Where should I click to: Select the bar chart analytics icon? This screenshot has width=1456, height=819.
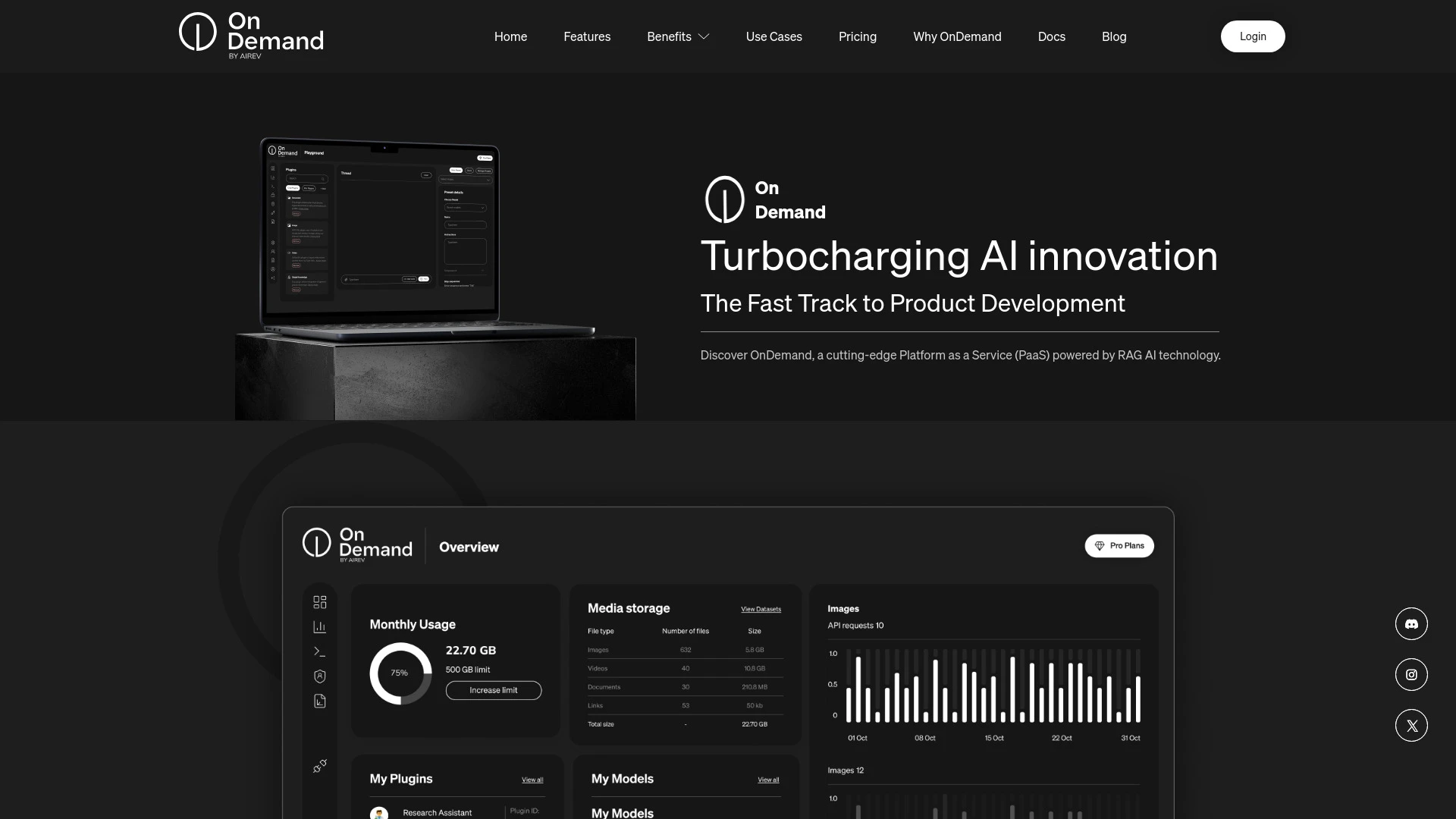pos(319,626)
